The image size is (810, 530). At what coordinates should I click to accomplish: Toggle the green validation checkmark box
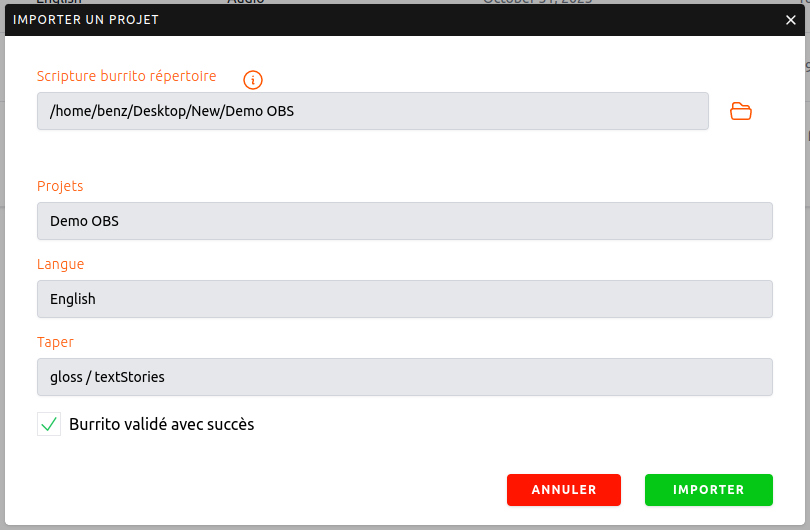pos(49,424)
